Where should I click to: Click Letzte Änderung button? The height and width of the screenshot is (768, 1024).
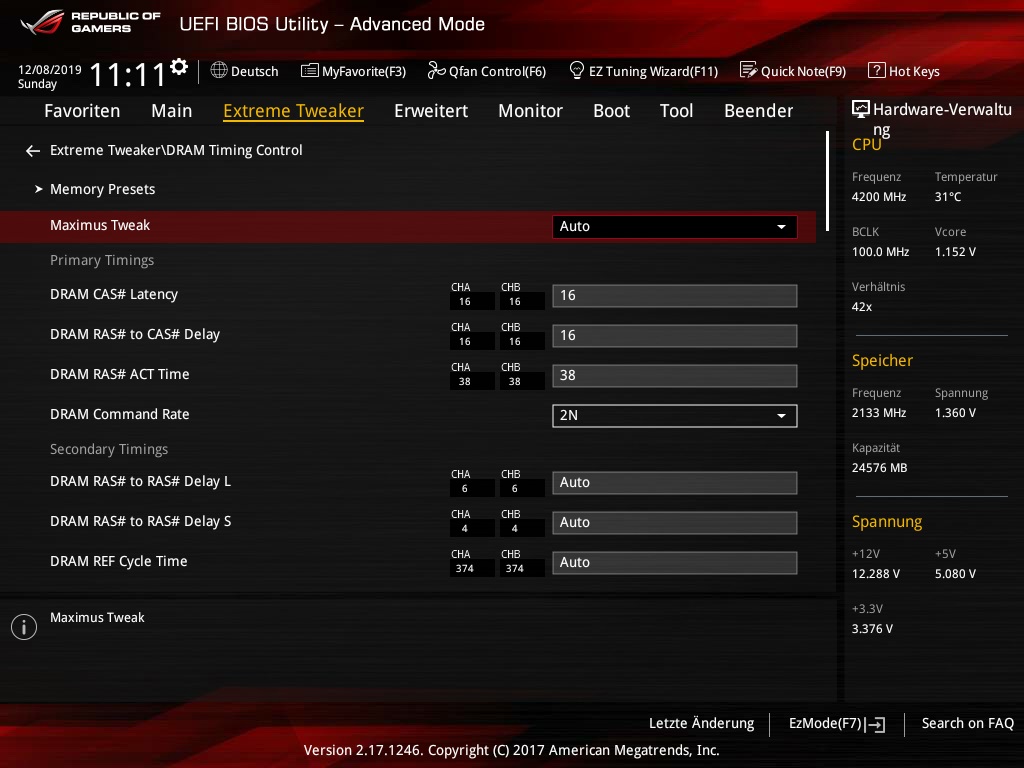tap(701, 724)
